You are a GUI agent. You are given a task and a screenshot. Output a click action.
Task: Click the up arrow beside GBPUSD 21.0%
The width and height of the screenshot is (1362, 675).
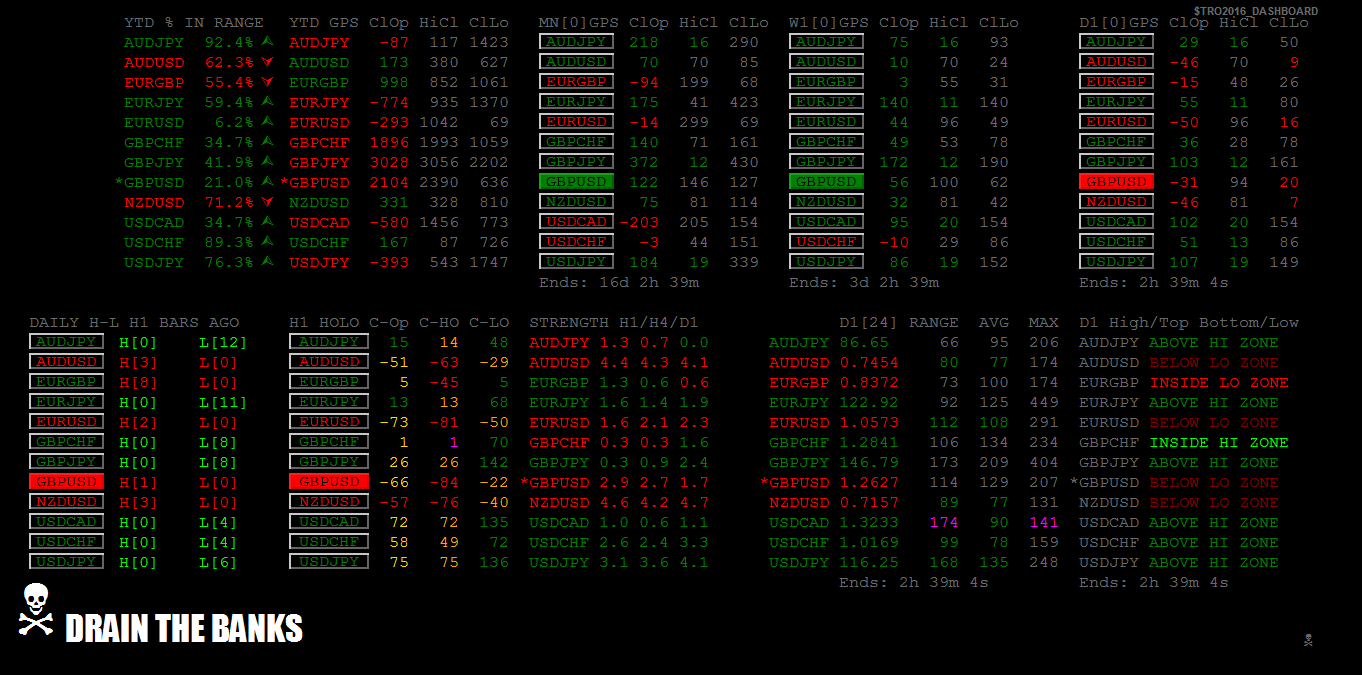pyautogui.click(x=267, y=182)
